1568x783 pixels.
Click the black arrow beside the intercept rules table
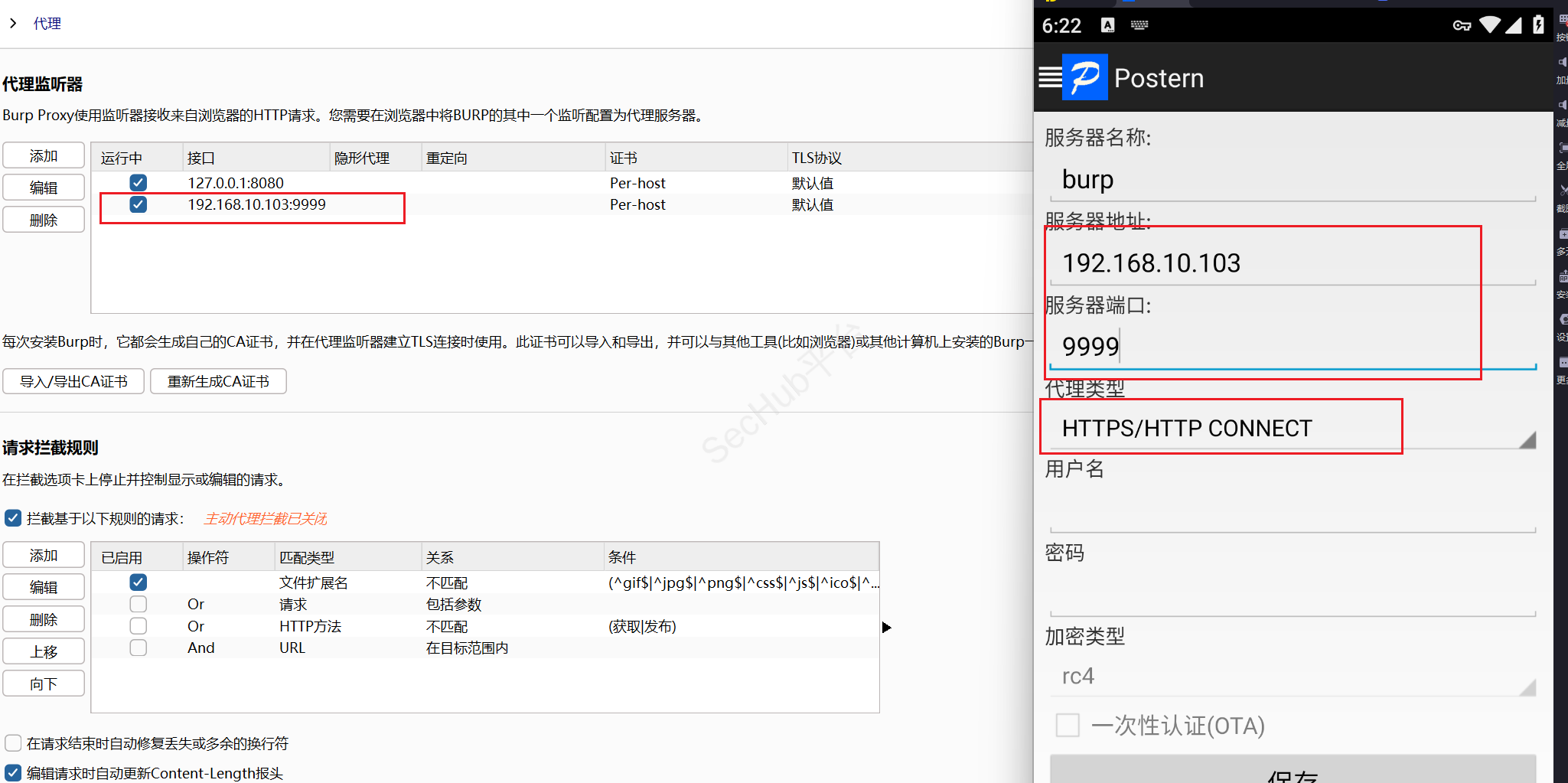[x=887, y=628]
